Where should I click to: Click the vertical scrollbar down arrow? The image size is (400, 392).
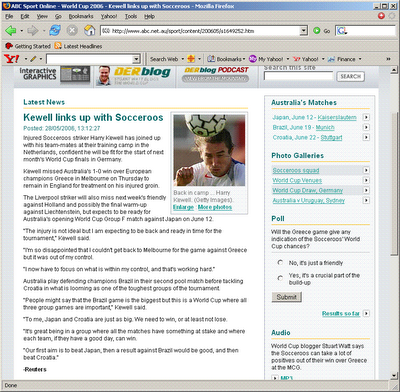click(393, 376)
